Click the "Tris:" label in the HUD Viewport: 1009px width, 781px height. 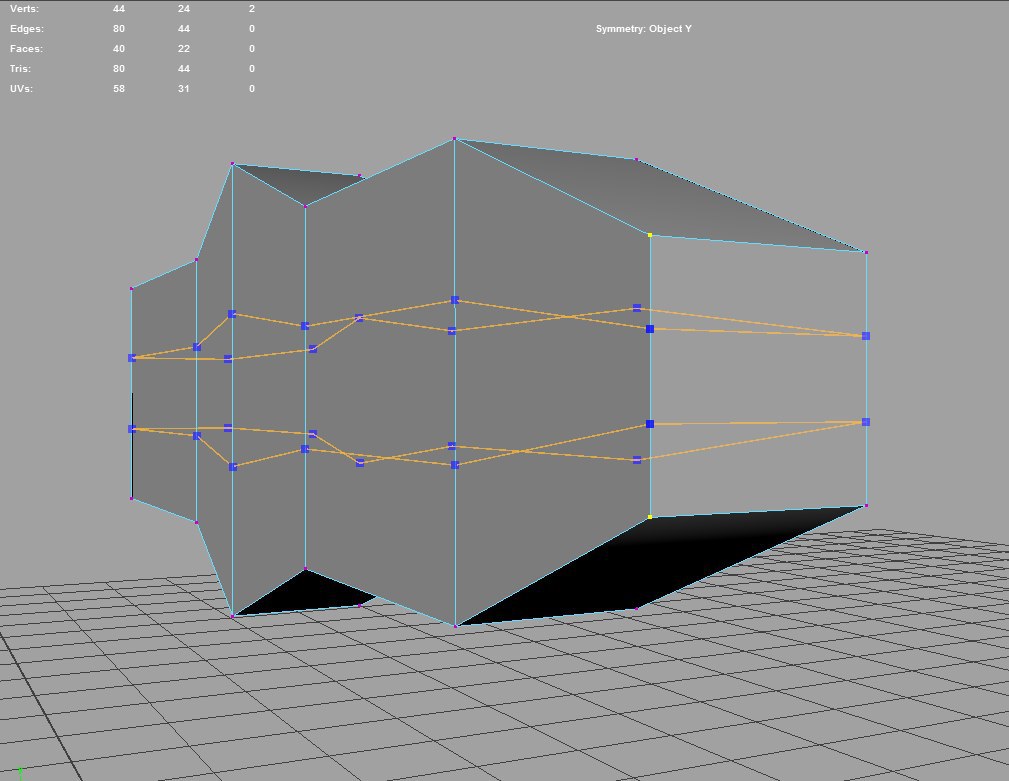pos(21,69)
